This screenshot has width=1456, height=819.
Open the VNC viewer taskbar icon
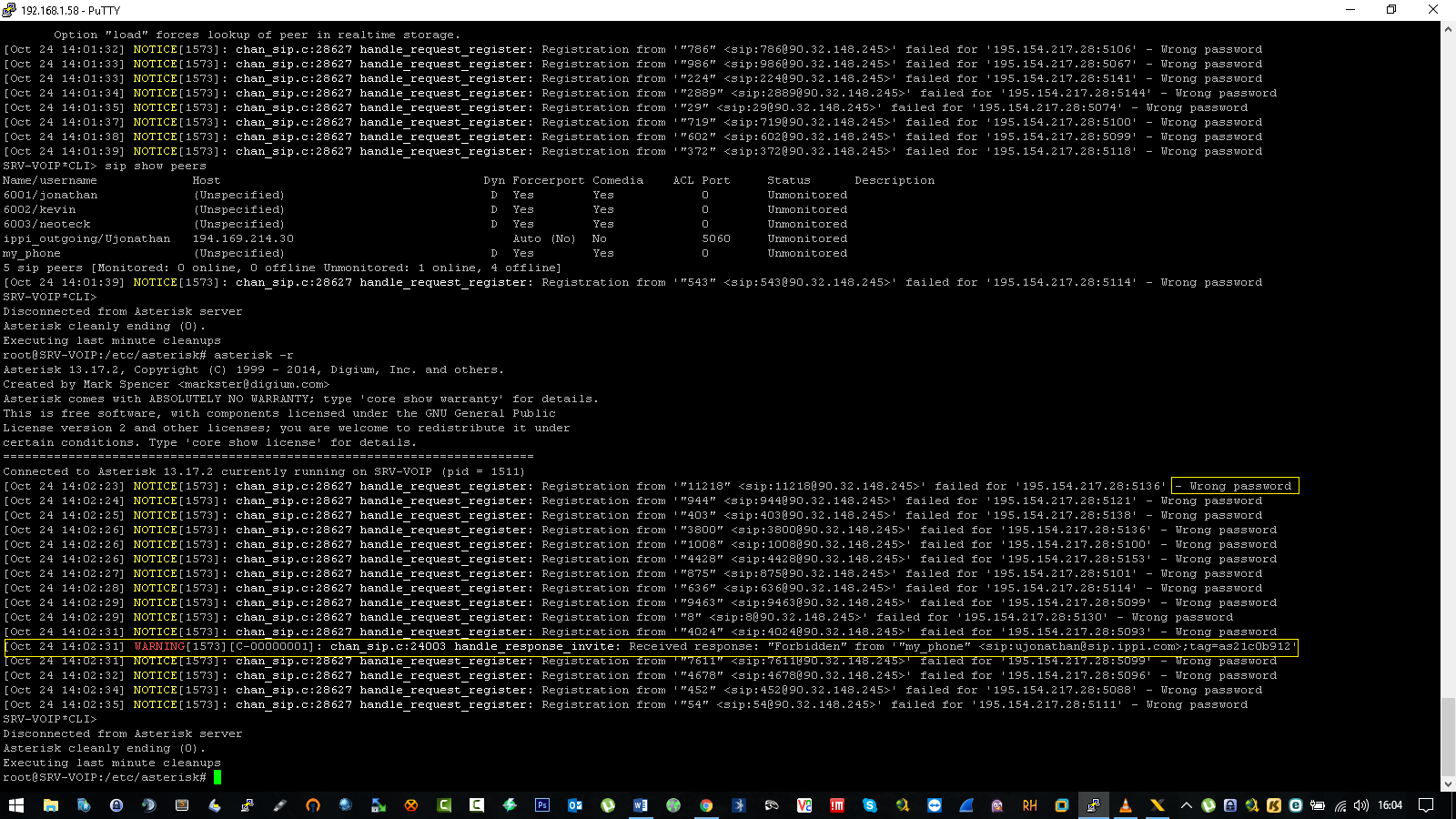(x=804, y=805)
